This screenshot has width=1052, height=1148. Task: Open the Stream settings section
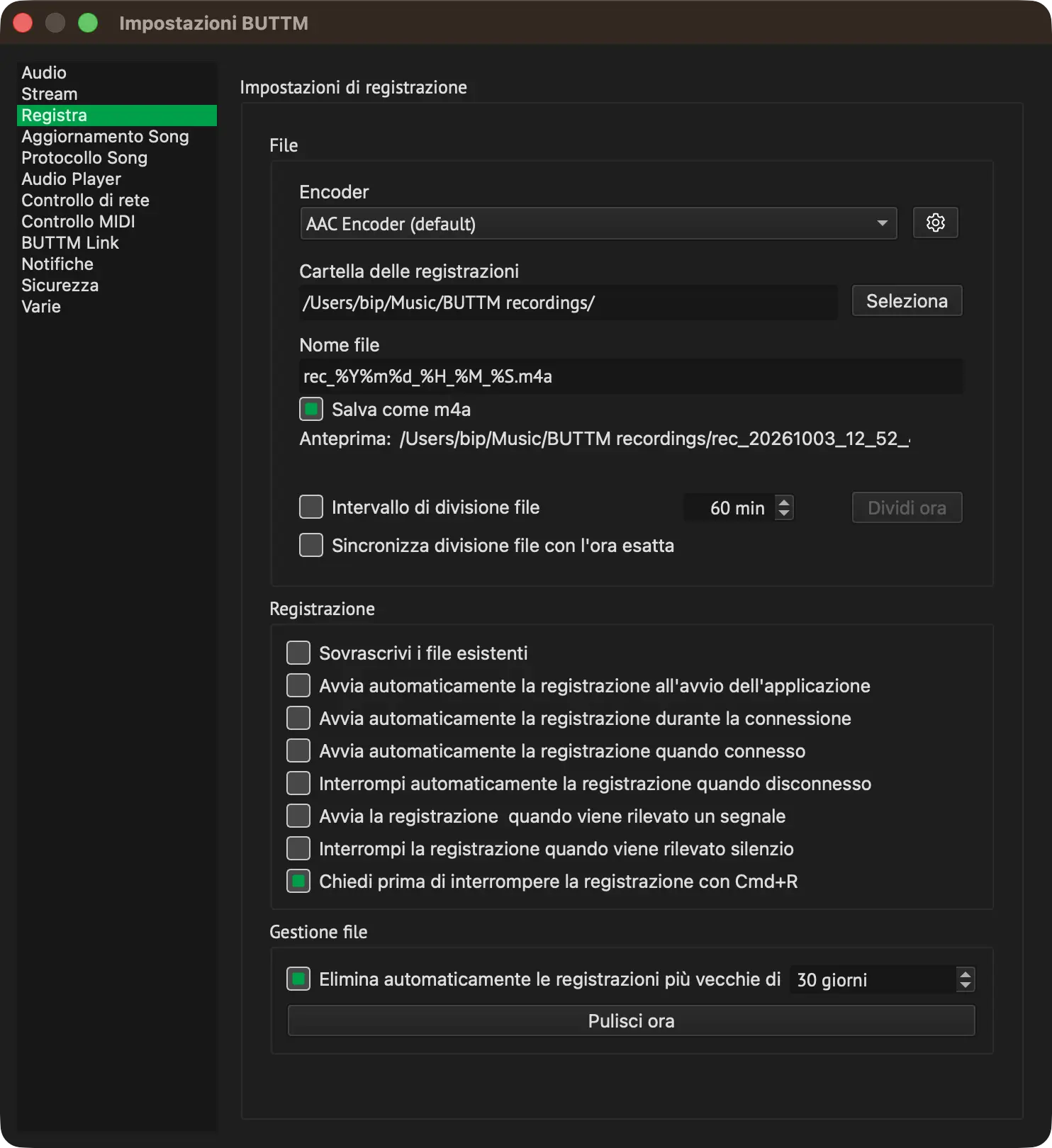[x=116, y=94]
